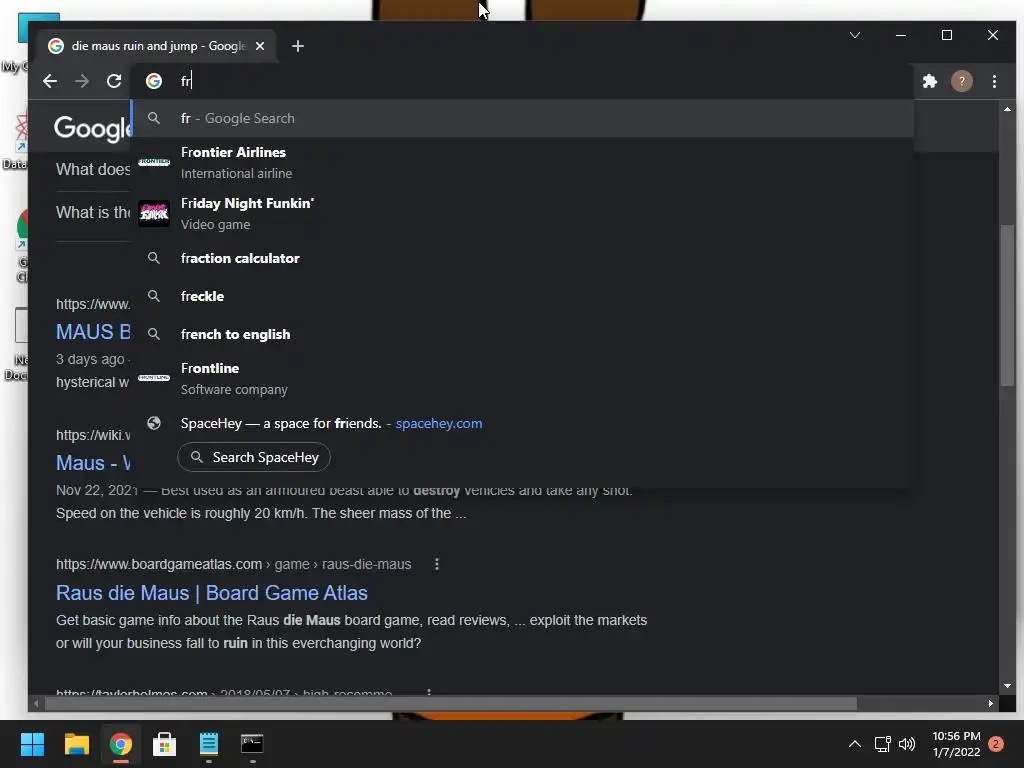Choose the 'fraction calculator' suggestion
This screenshot has width=1024, height=768.
coord(522,258)
